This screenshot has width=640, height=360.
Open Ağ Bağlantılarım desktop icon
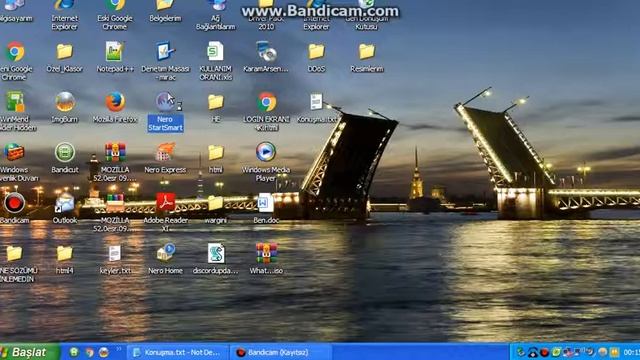216,14
